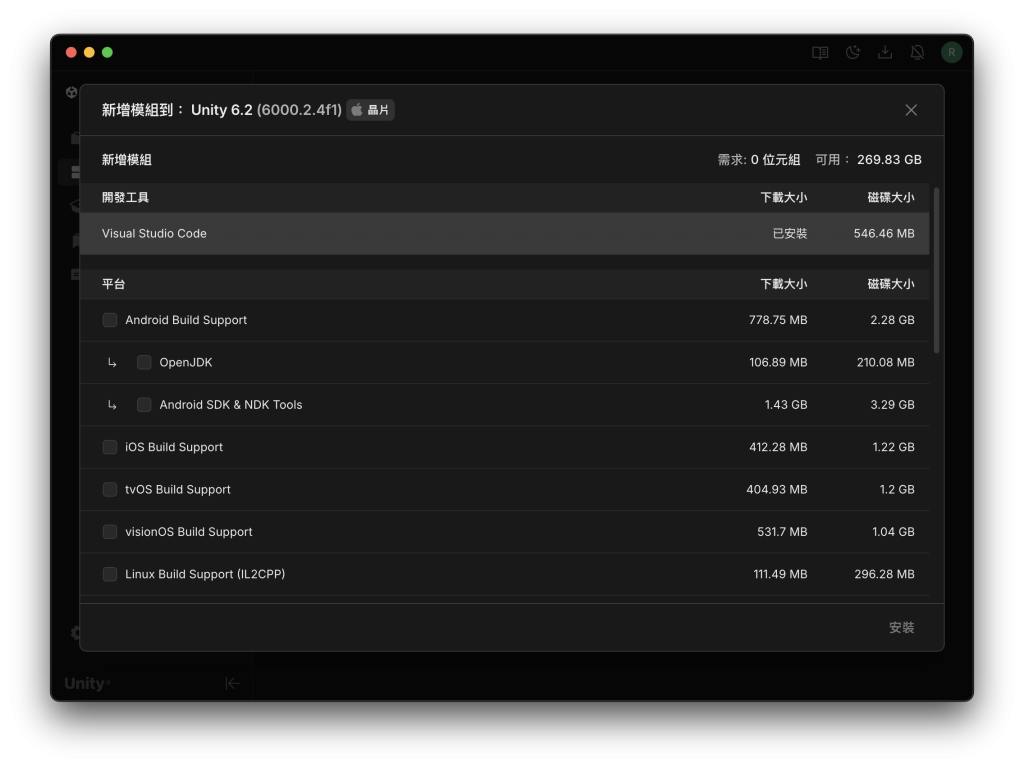Click the Apple silicon 晶片 badge
This screenshot has height=768, width=1024.
coord(370,110)
